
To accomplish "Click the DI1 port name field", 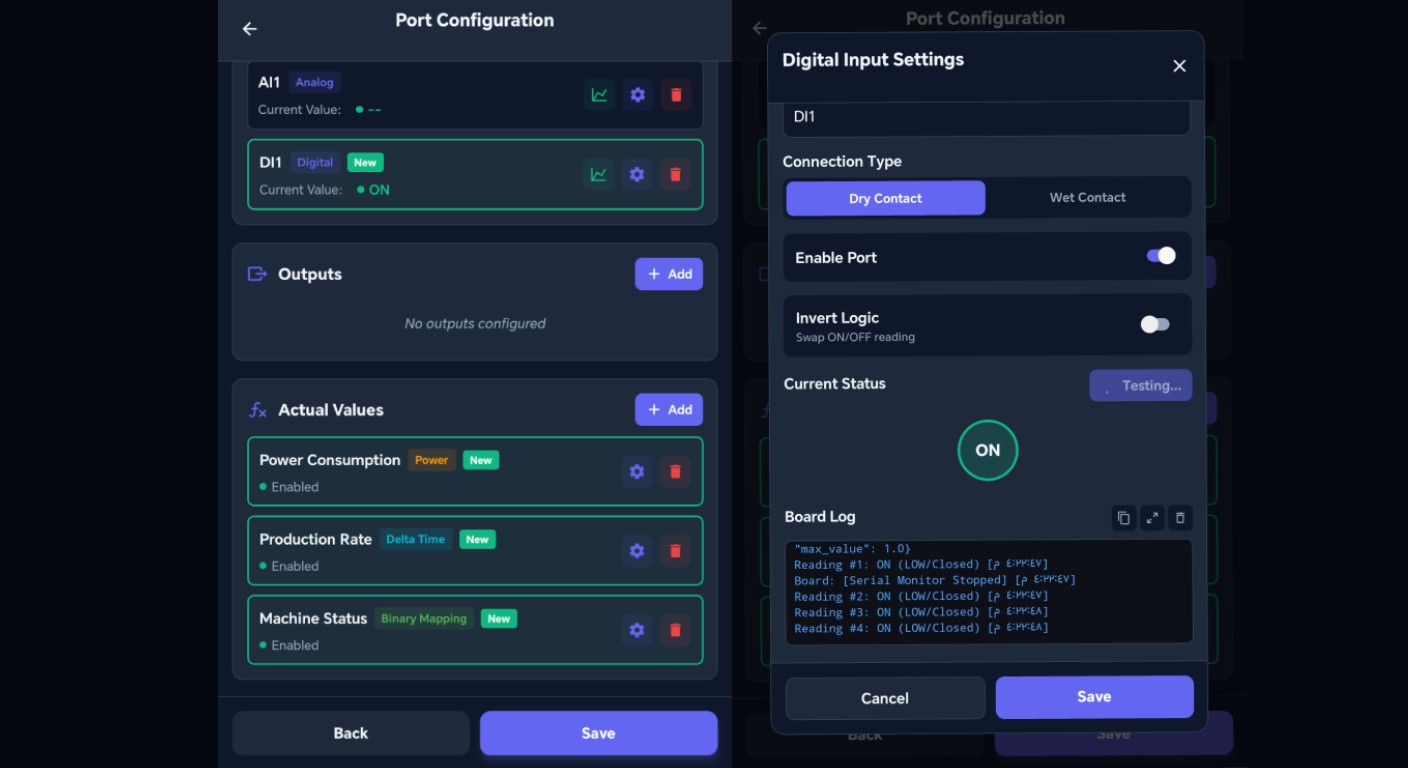I will 986,117.
